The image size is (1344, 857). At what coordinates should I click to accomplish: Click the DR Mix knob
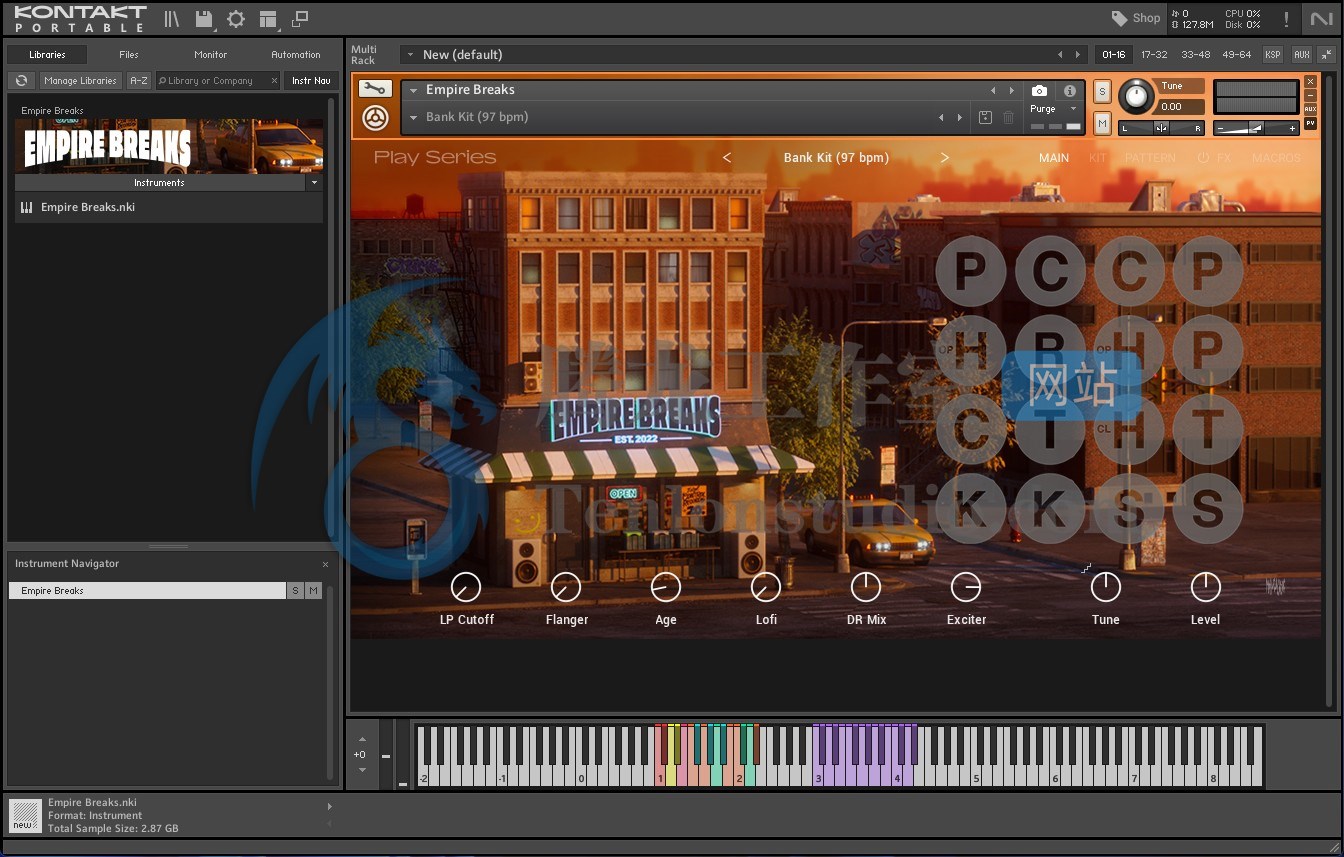pos(866,587)
